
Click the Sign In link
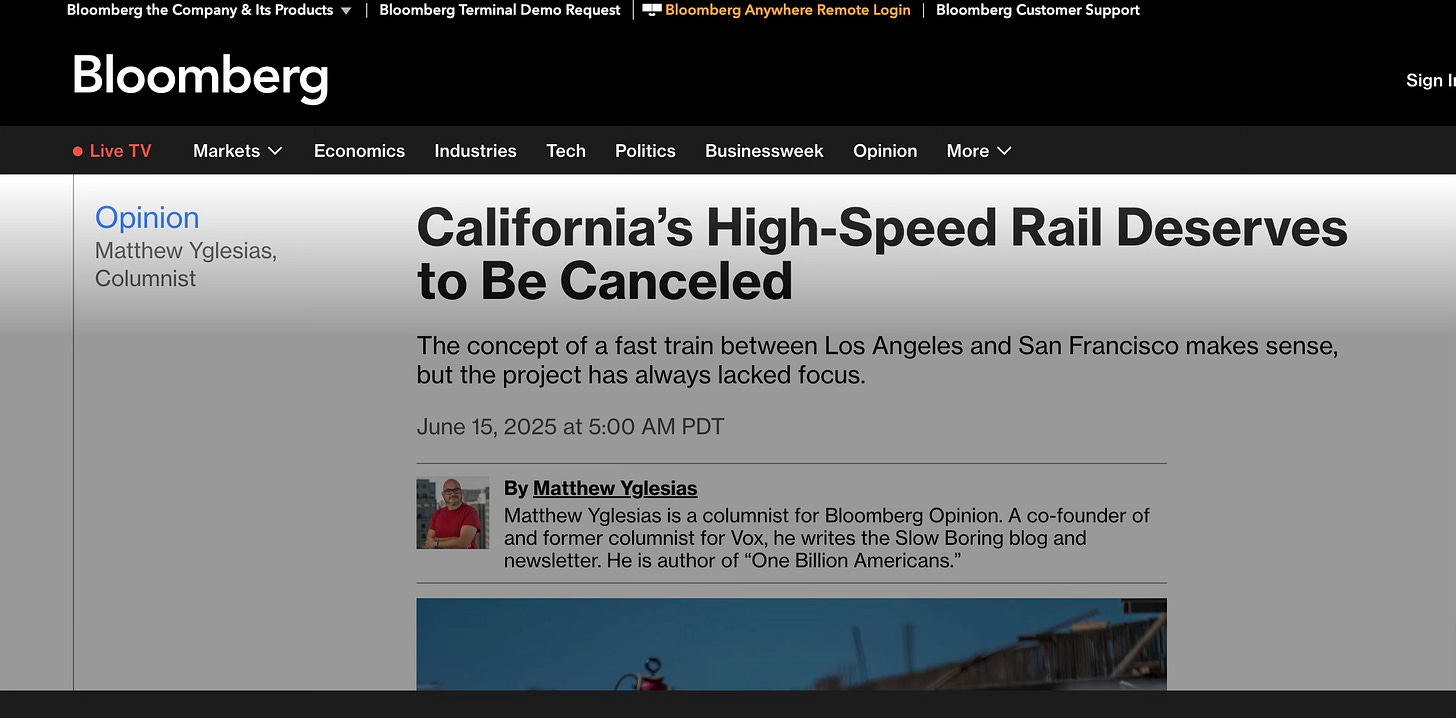point(1430,81)
